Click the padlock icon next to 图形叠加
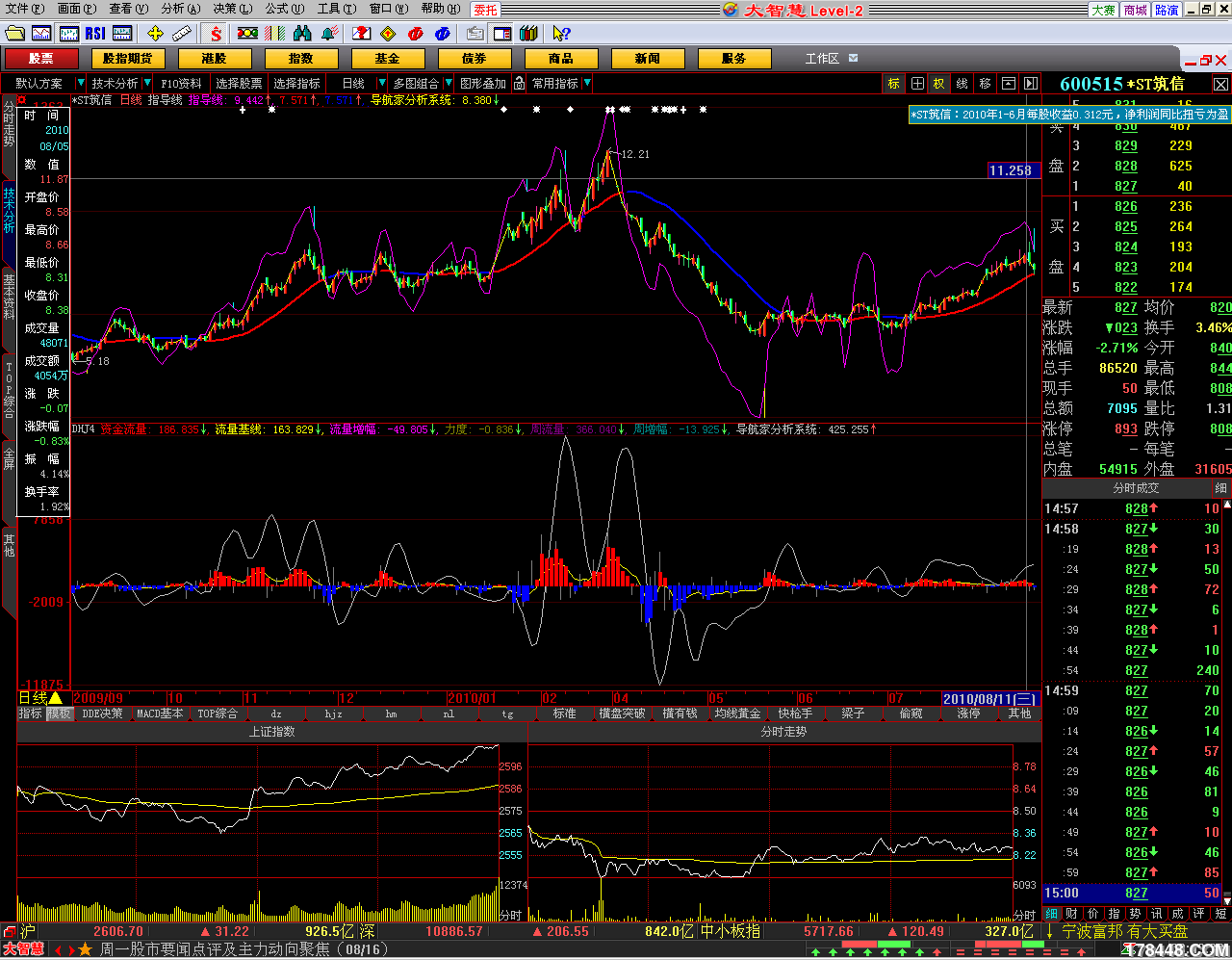The width and height of the screenshot is (1232, 960). (x=520, y=84)
